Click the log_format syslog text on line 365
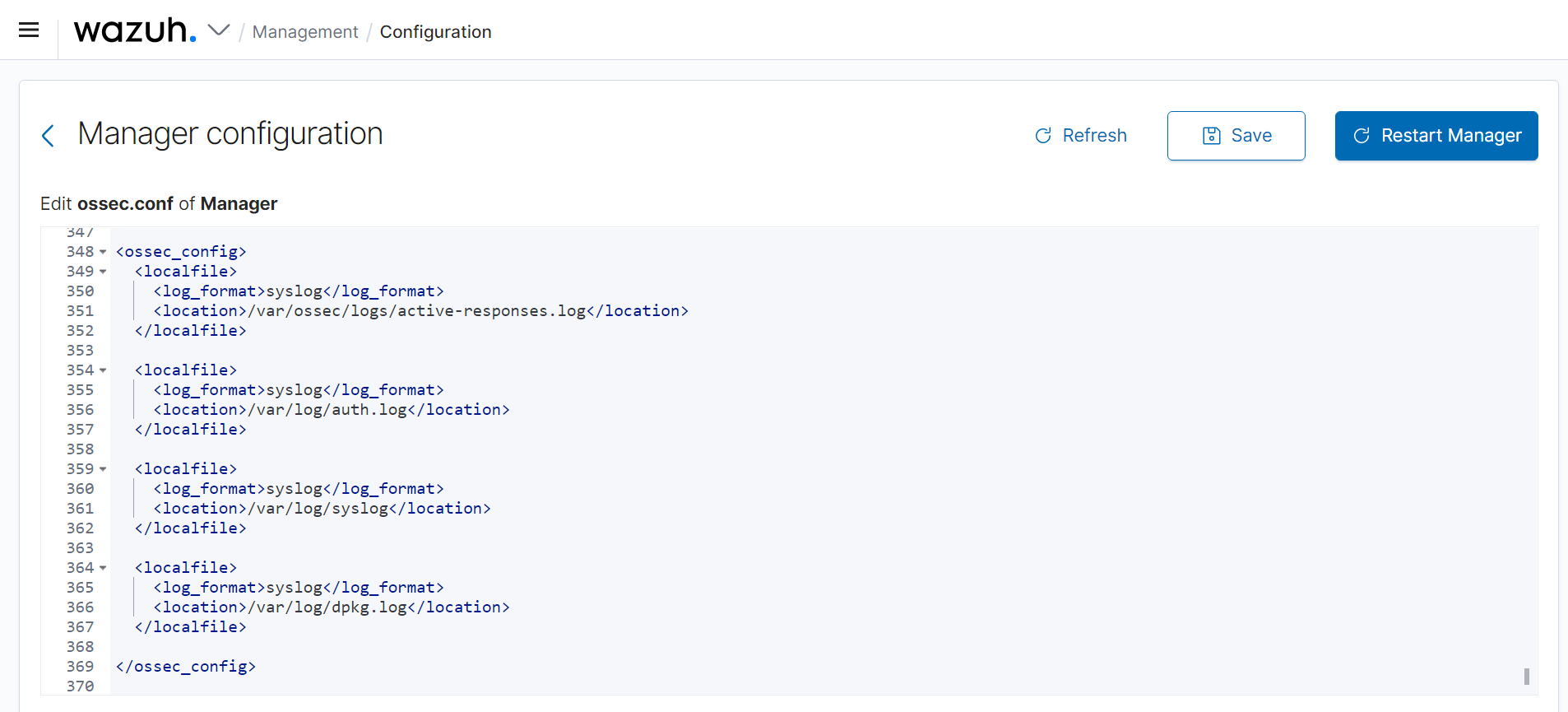The height and width of the screenshot is (712, 1568). [x=299, y=588]
